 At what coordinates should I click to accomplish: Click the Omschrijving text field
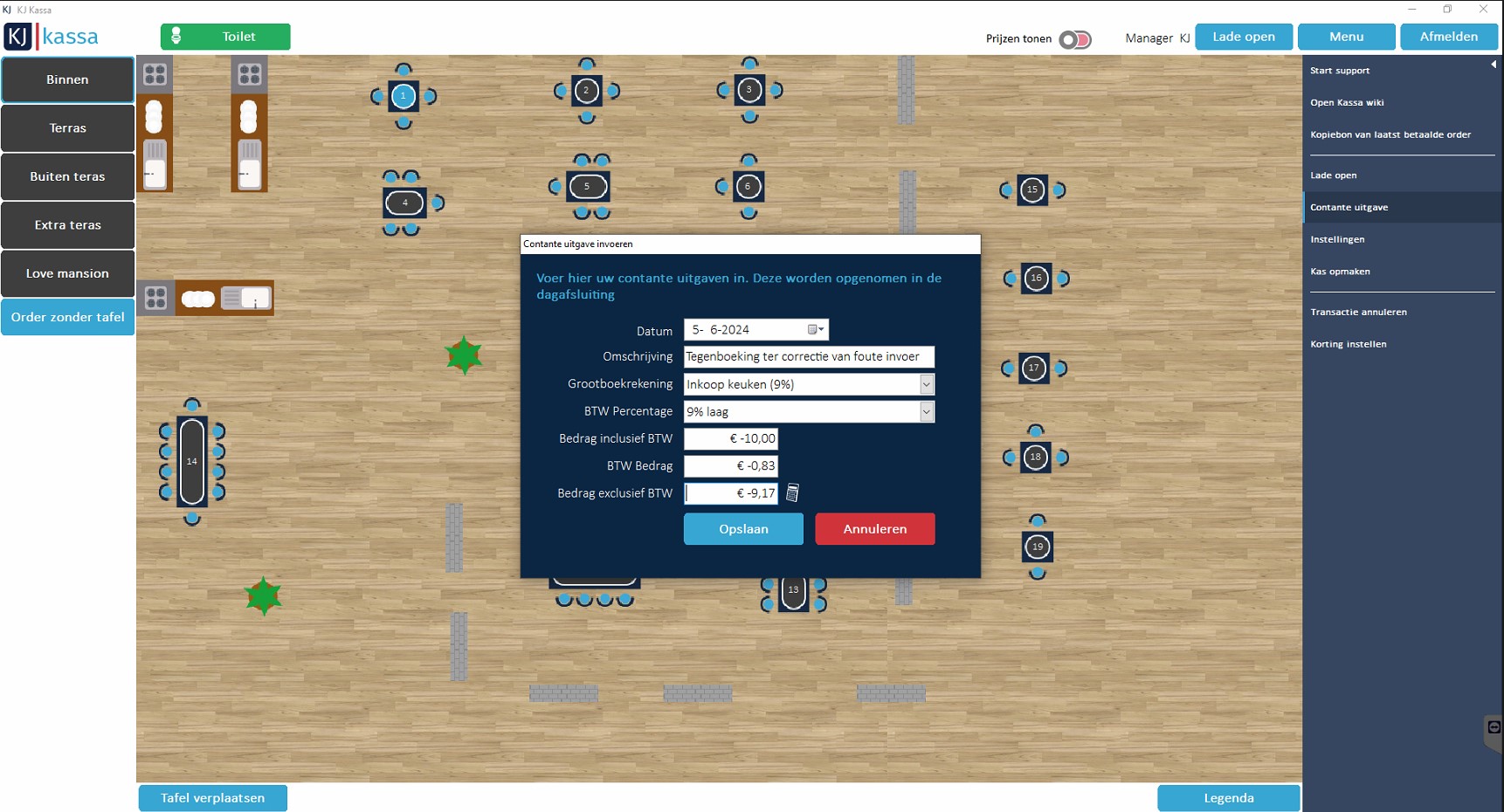point(808,357)
